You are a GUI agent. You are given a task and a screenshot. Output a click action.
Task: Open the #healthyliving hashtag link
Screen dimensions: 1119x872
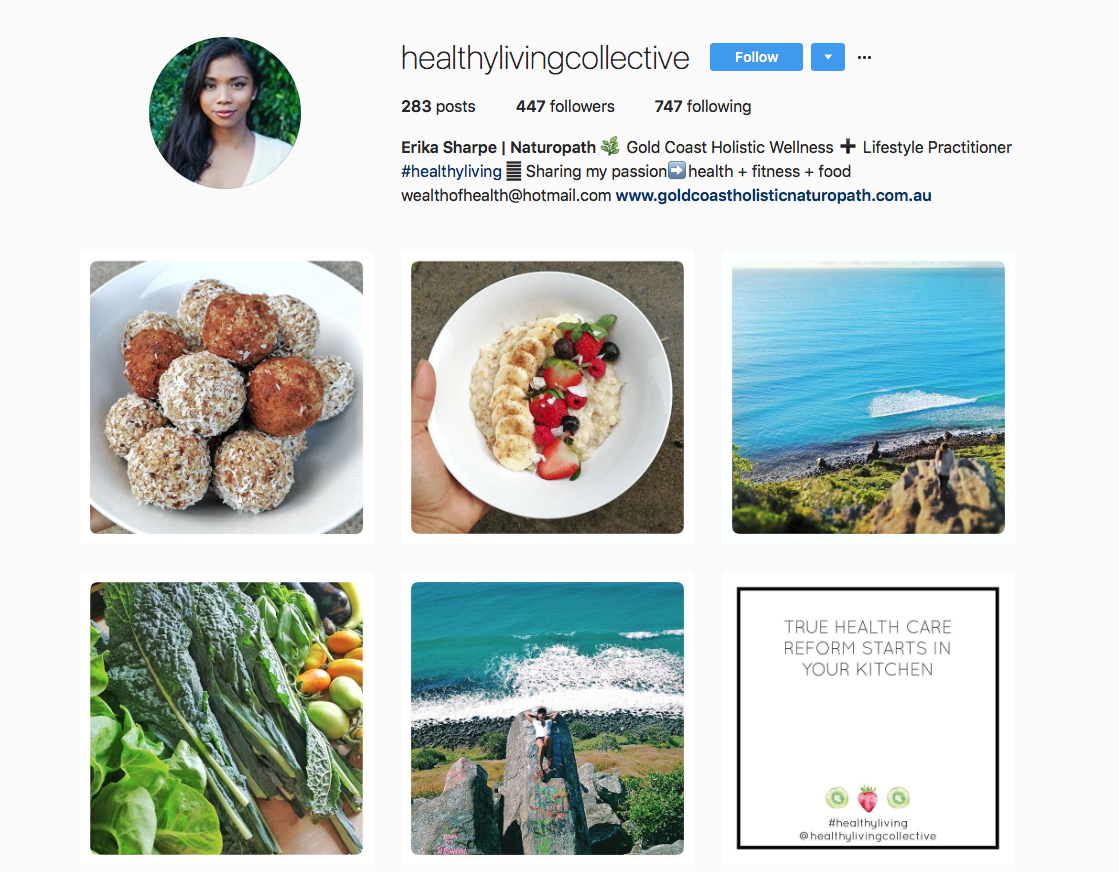pyautogui.click(x=451, y=171)
